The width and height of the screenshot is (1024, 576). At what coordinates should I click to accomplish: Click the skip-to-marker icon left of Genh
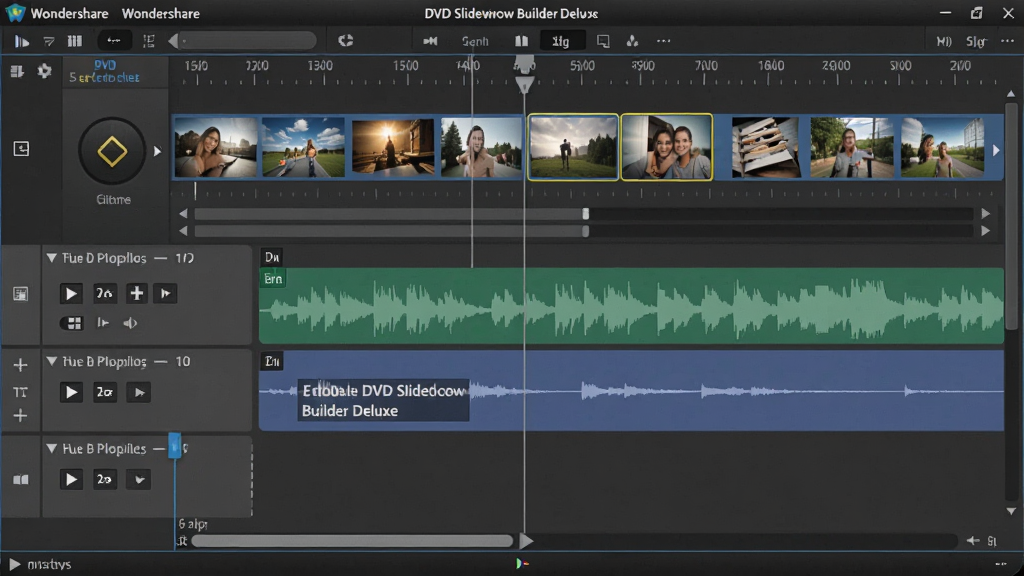point(430,41)
